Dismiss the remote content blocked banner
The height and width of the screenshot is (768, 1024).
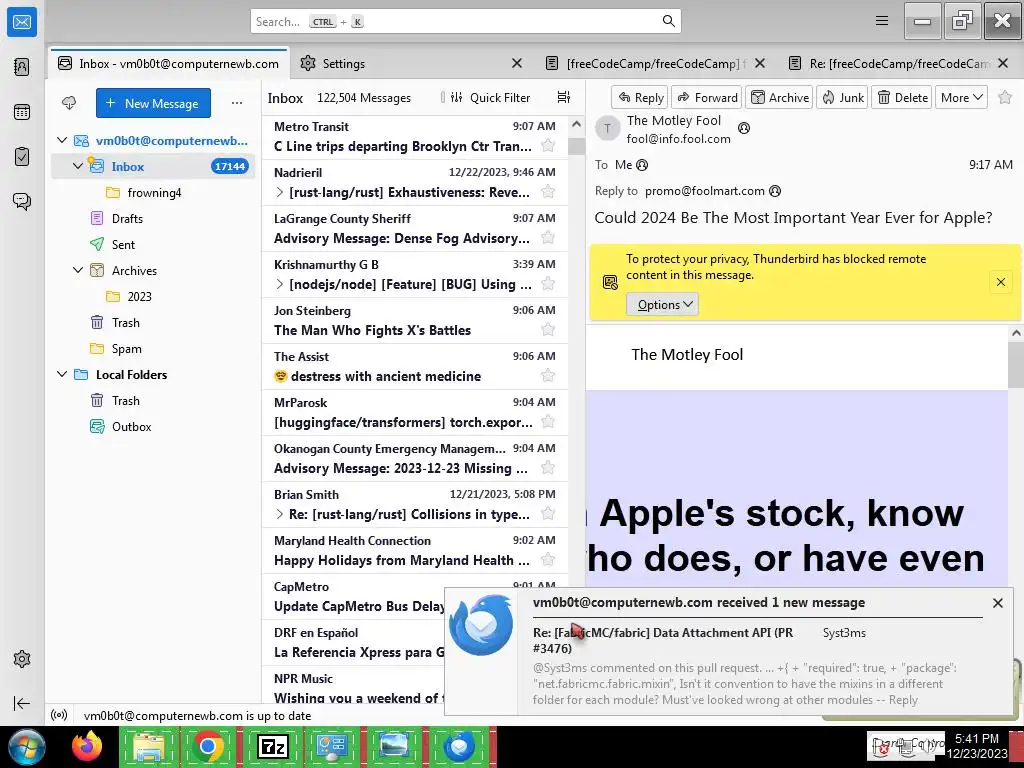(x=1000, y=282)
